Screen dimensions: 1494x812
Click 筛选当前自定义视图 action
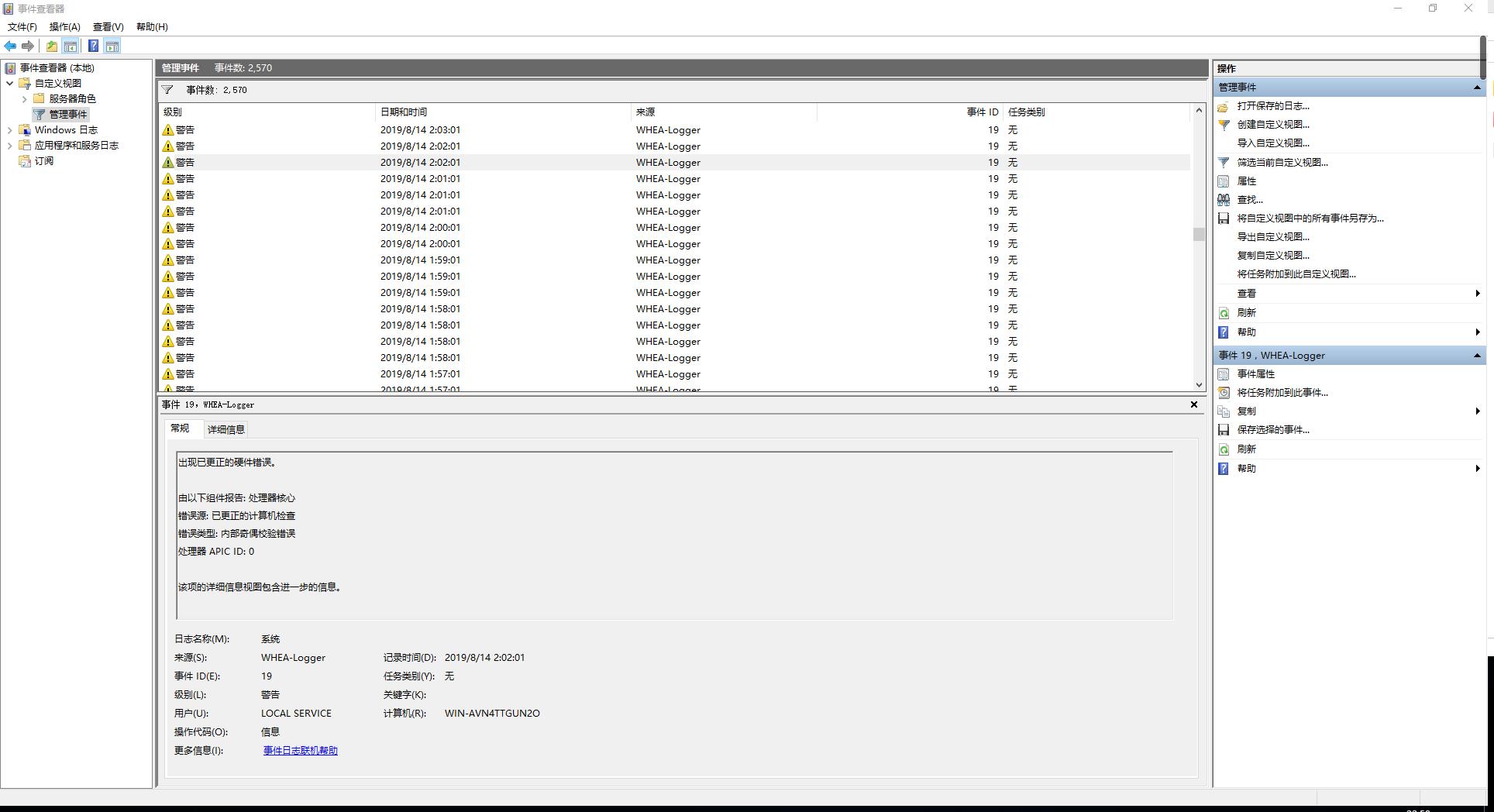tap(1282, 163)
